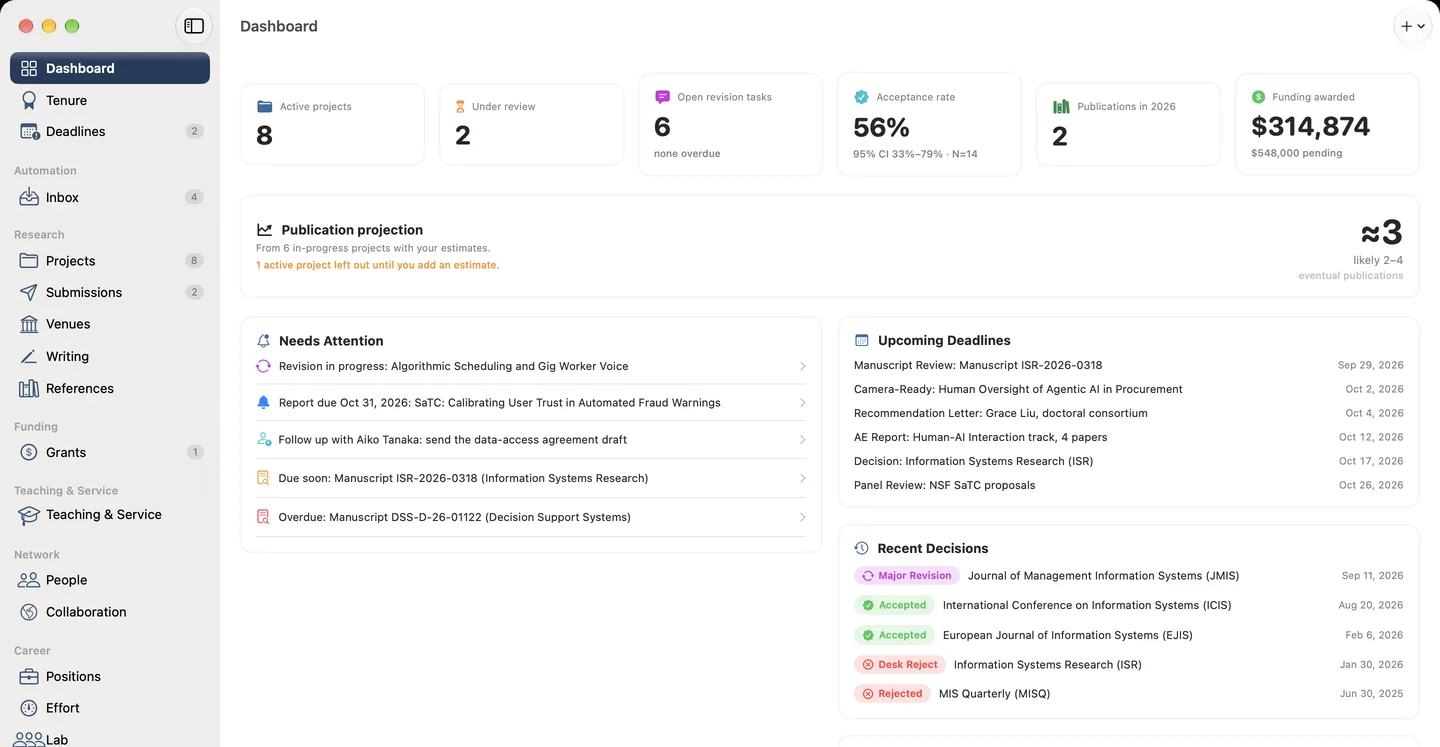Expand chevron for Revision in progress row
The image size is (1440, 747).
[x=802, y=366]
